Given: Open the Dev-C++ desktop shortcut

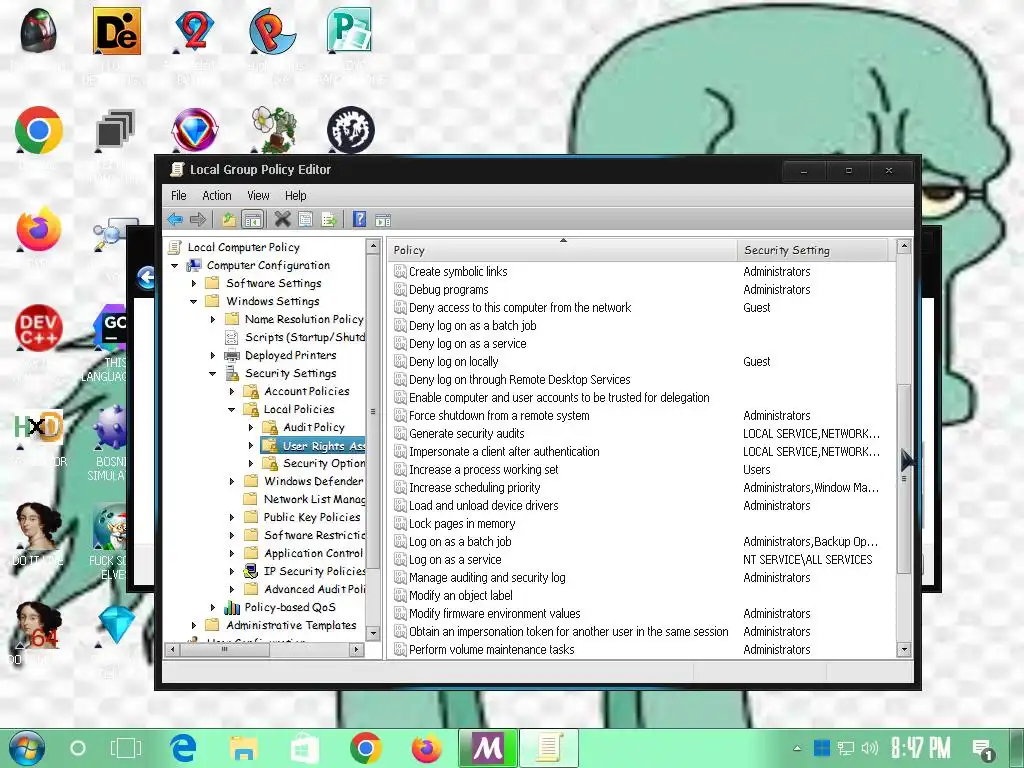Looking at the screenshot, I should 39,328.
